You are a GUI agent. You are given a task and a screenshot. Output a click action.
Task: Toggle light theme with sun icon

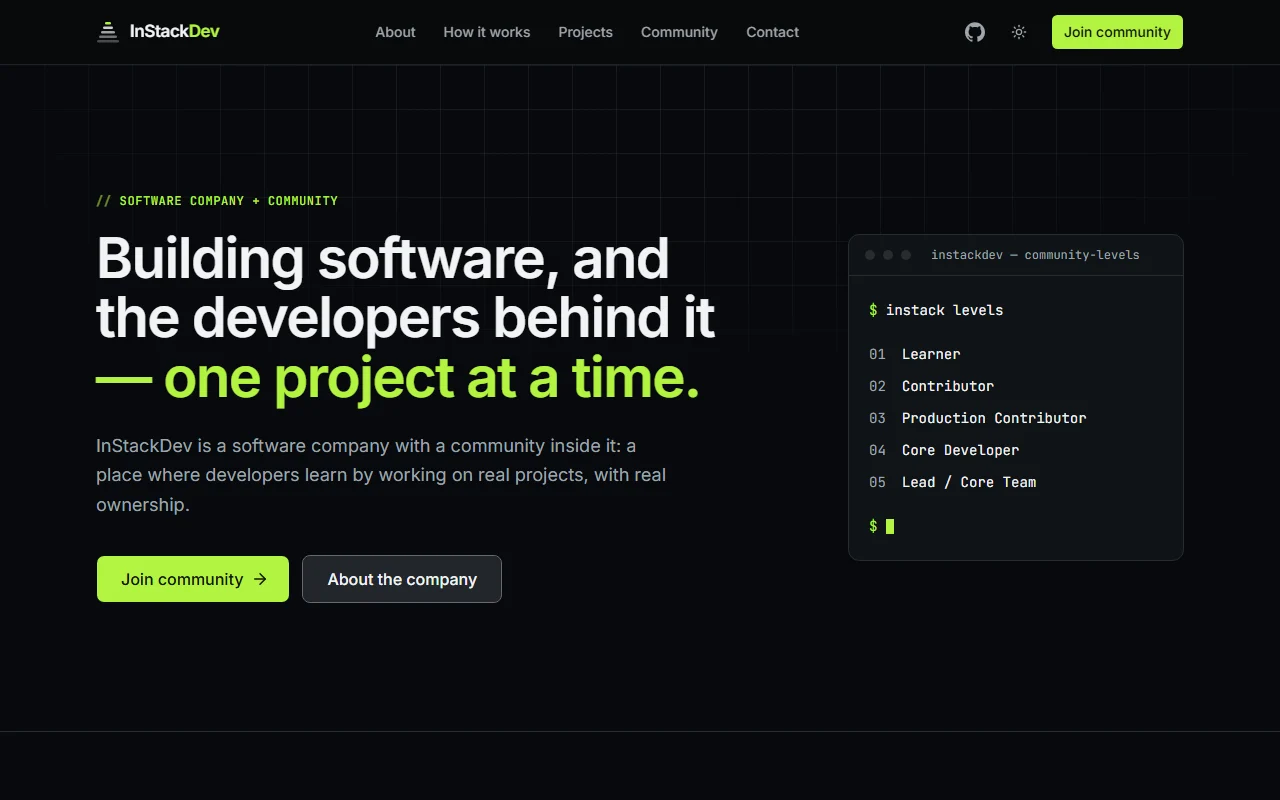[x=1019, y=32]
